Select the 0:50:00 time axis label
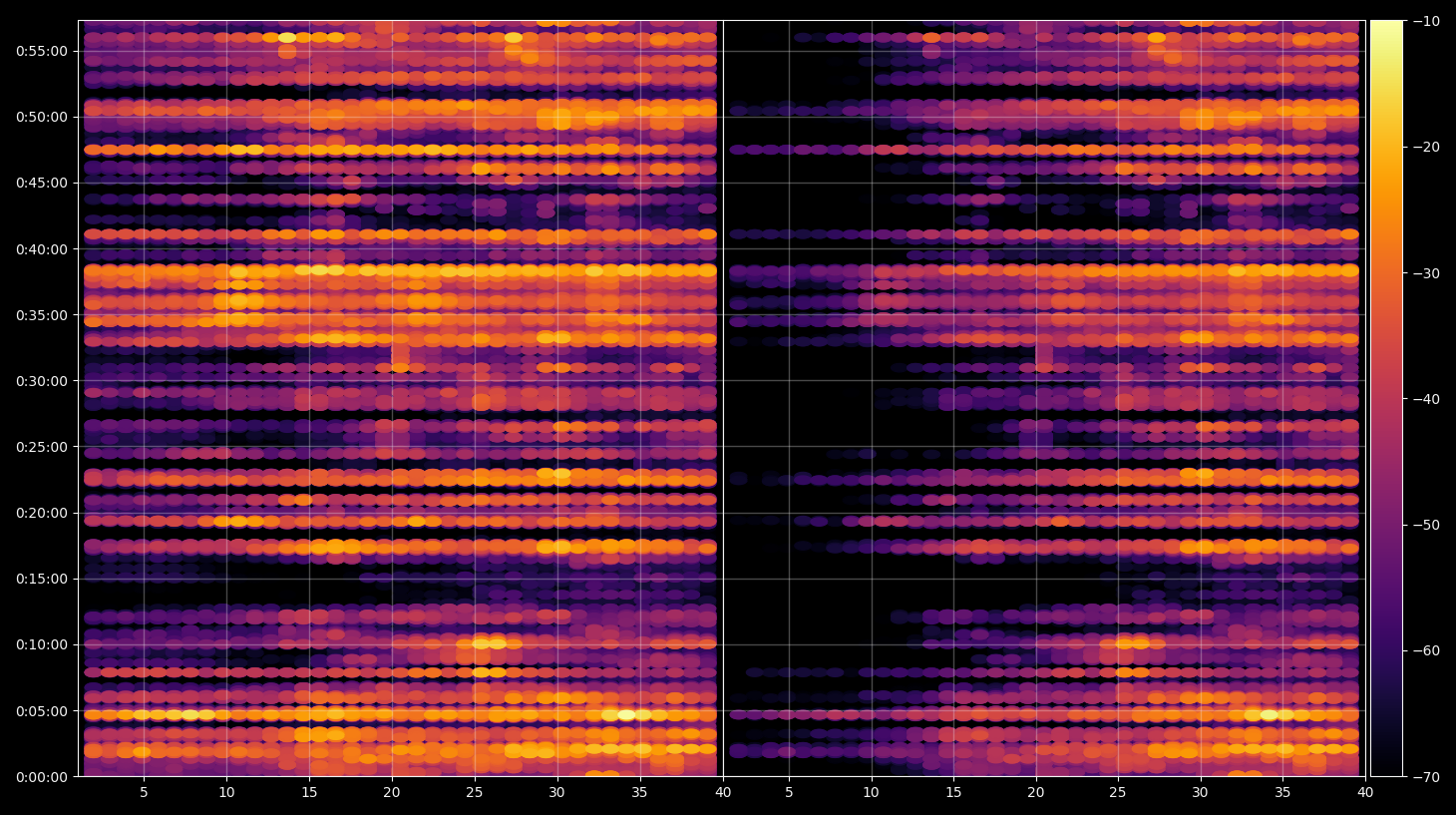 (42, 117)
